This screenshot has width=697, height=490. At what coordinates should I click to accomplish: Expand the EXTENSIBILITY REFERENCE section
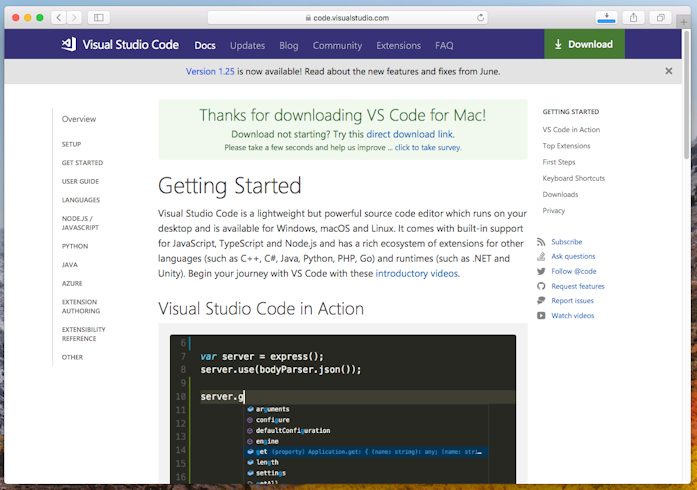(x=84, y=334)
